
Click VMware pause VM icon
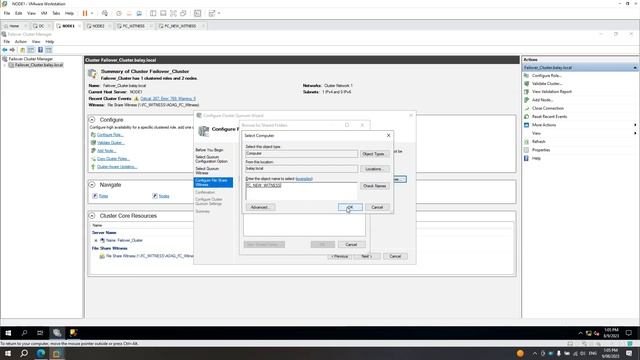click(x=85, y=13)
